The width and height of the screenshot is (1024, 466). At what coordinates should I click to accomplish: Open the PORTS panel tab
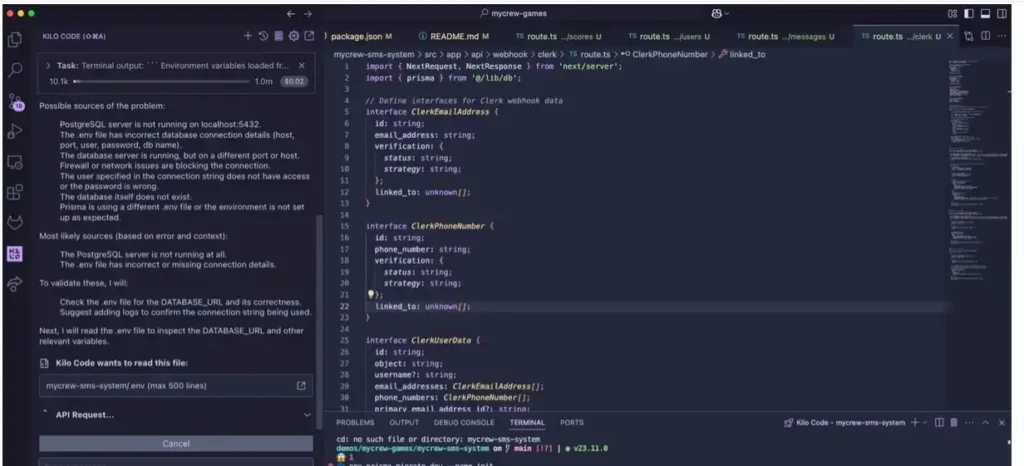[x=571, y=422]
